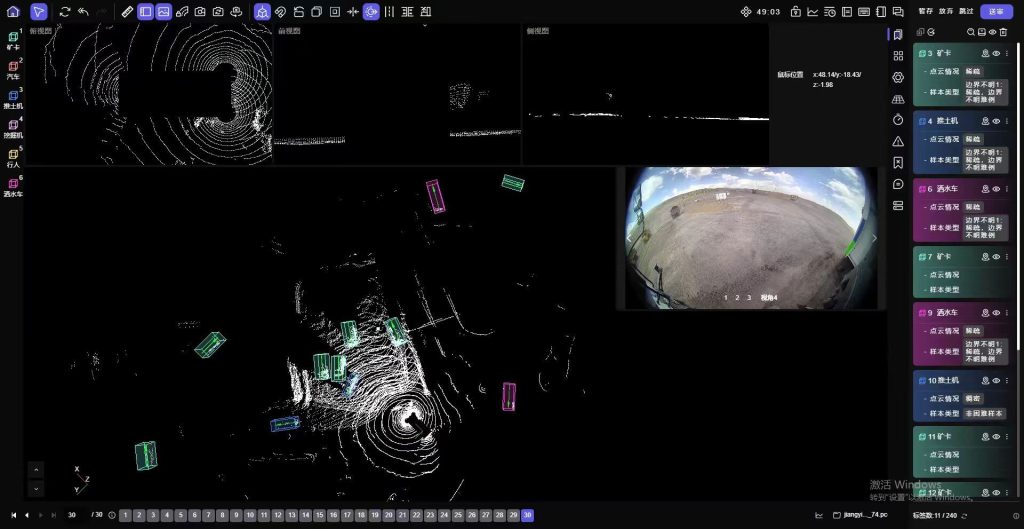Select the ruler measurement tool
The width and height of the screenshot is (1024, 529).
(126, 12)
